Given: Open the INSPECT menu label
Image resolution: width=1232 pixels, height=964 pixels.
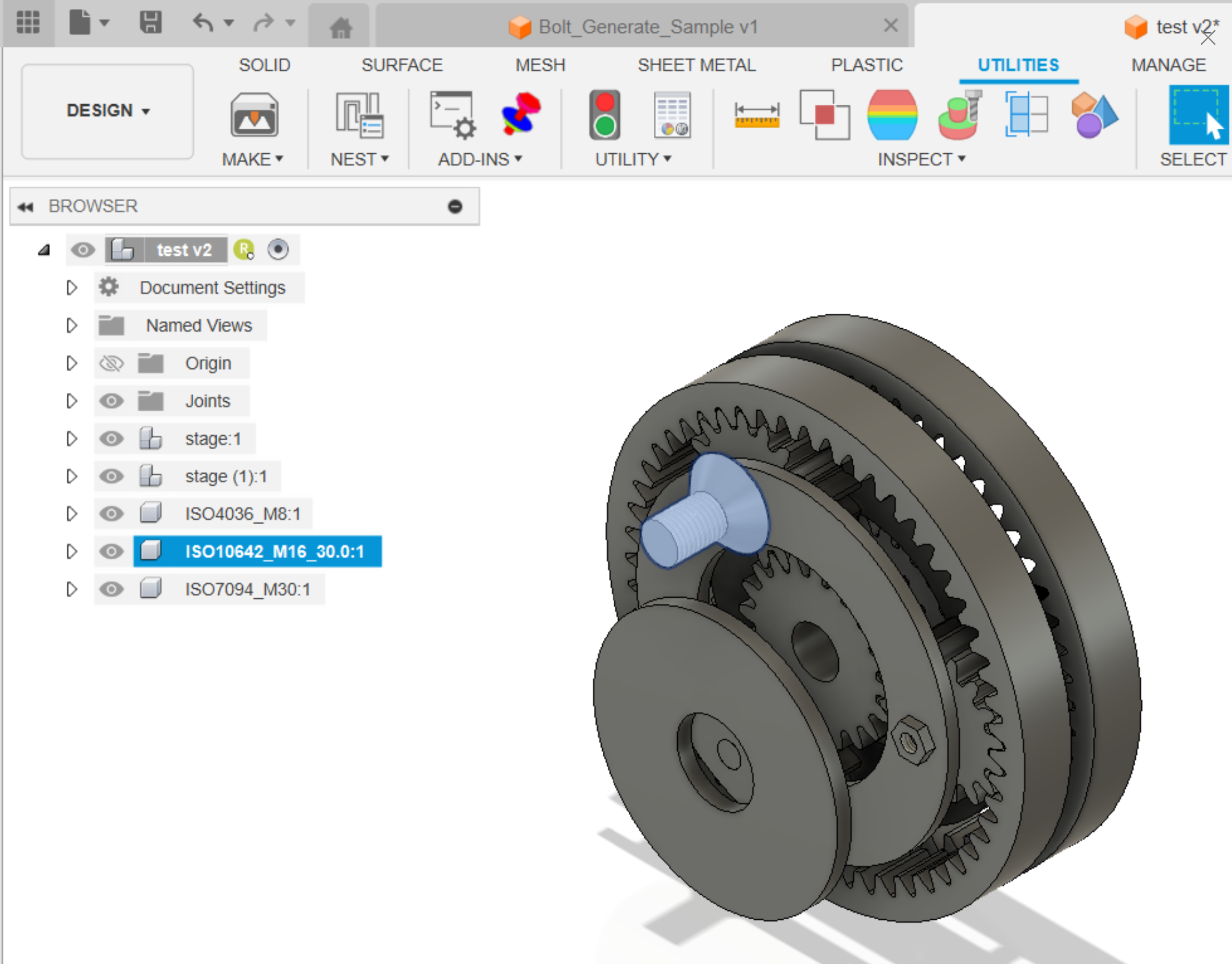Looking at the screenshot, I should coord(920,160).
